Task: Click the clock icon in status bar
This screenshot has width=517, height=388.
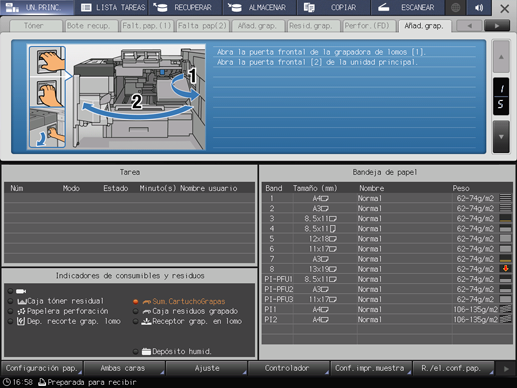Action: (6, 382)
